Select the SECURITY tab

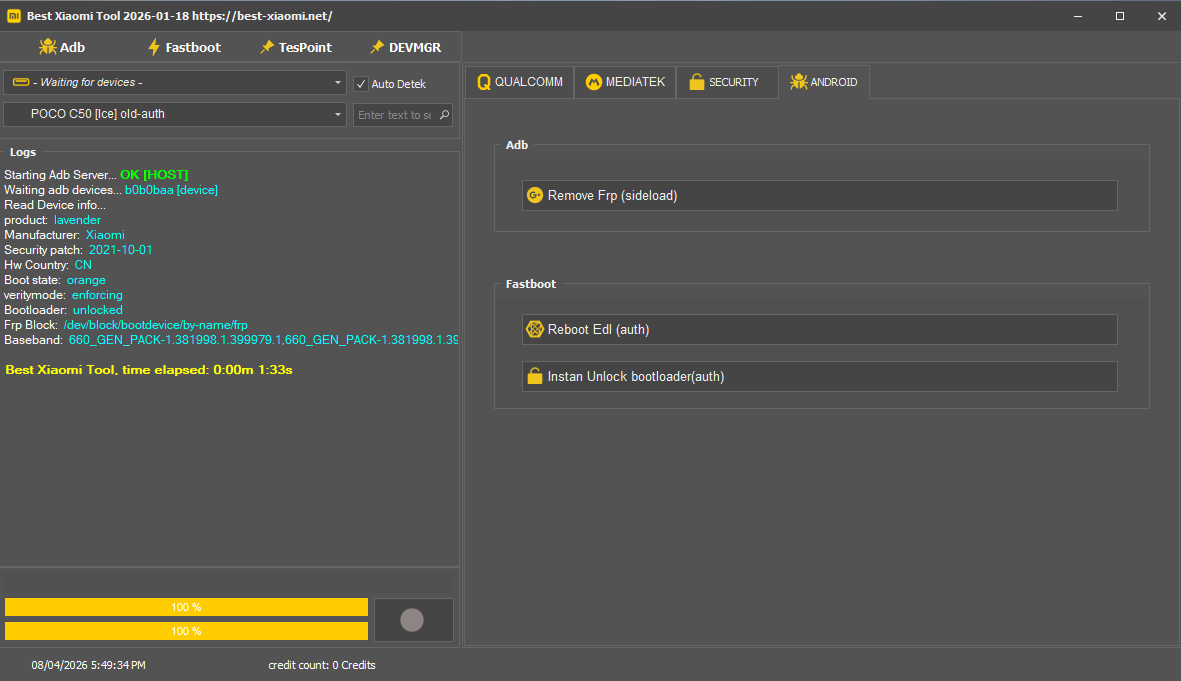click(x=724, y=82)
